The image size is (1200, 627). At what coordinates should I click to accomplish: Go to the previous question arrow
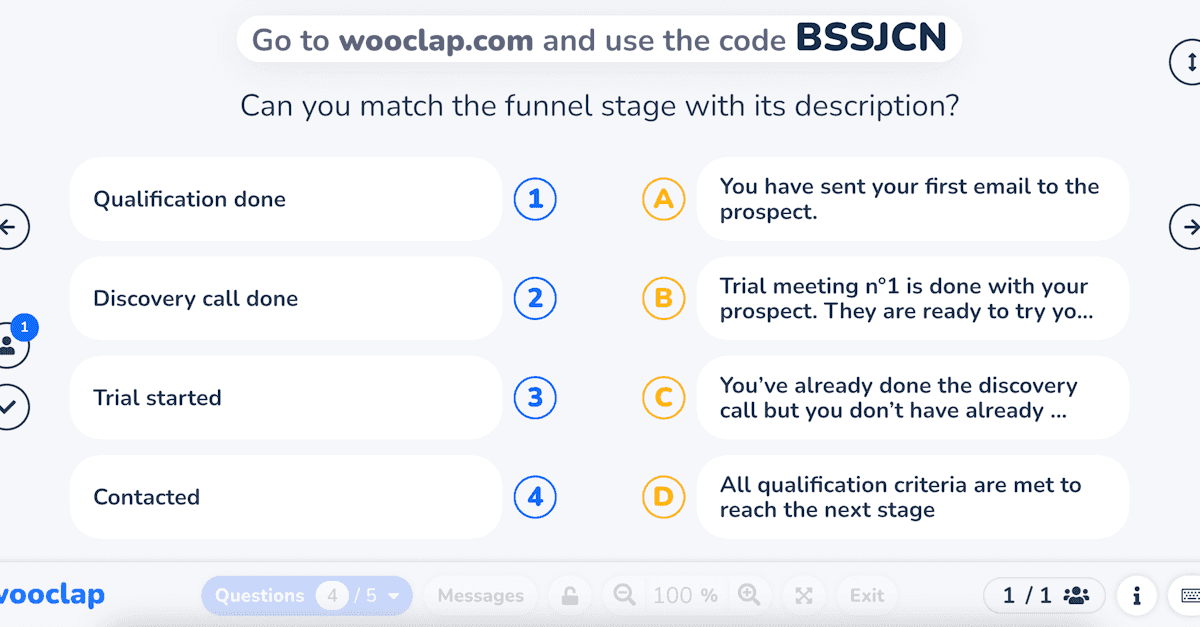[10, 228]
